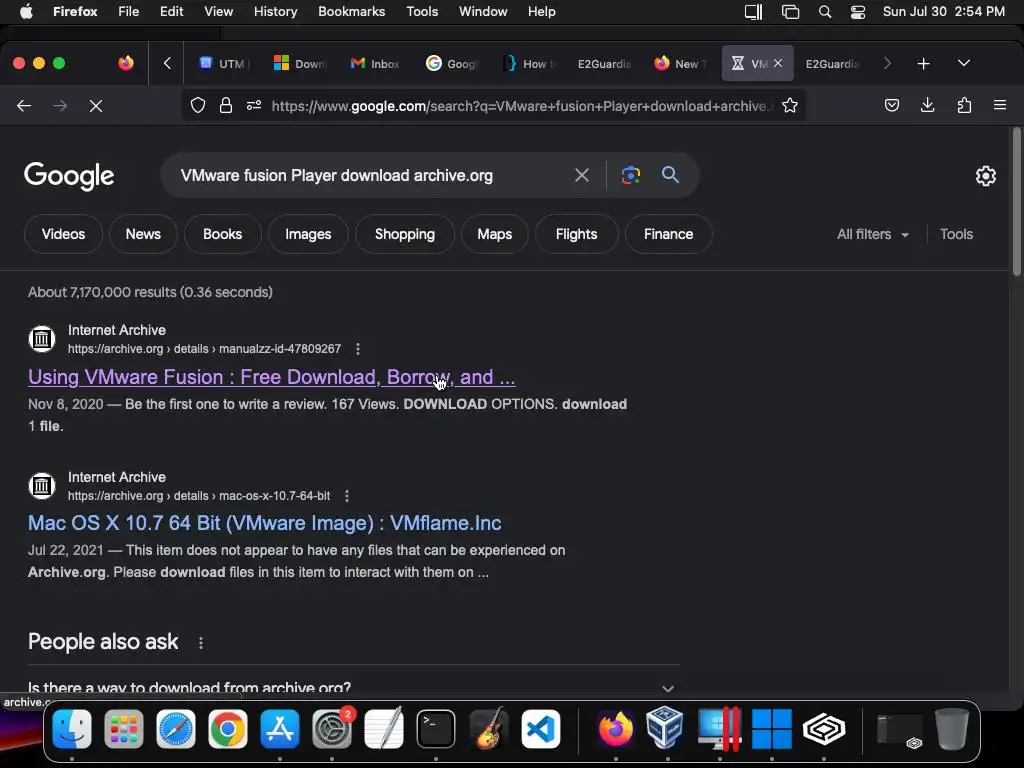Open 'Using VMware Fusion' result link
Viewport: 1024px width, 768px height.
point(272,377)
